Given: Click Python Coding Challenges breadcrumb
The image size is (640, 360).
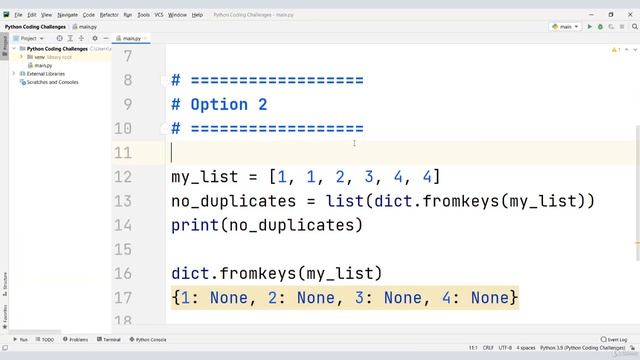Looking at the screenshot, I should pos(35,27).
